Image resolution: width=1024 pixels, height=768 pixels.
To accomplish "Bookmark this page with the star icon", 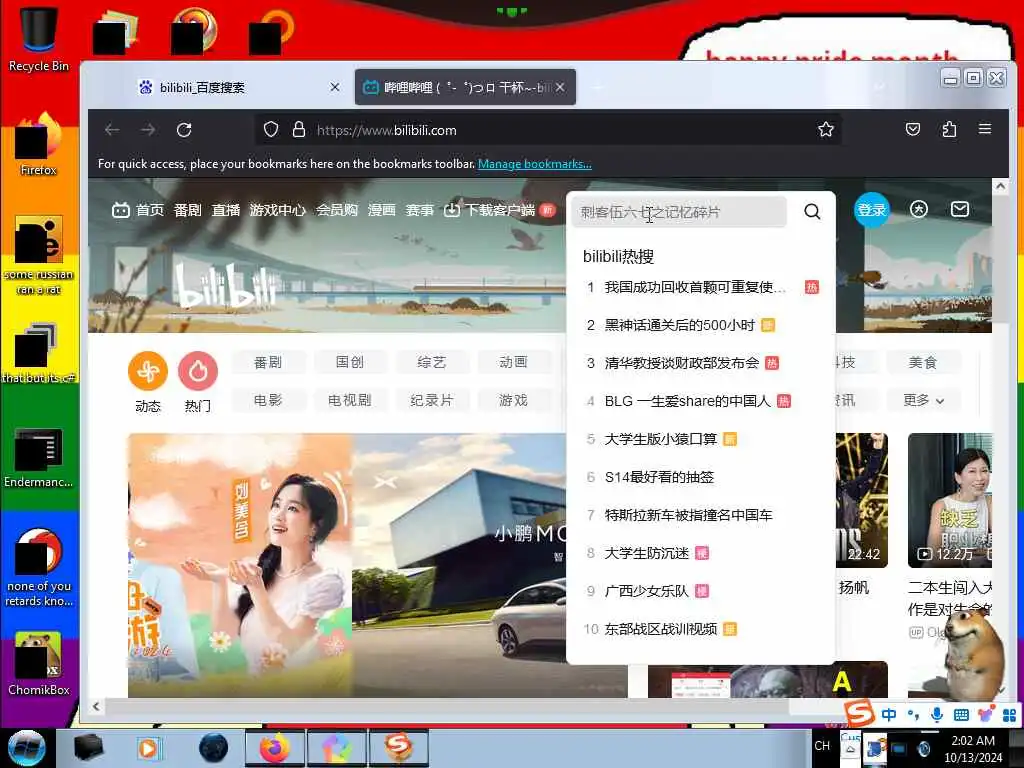I will (825, 129).
